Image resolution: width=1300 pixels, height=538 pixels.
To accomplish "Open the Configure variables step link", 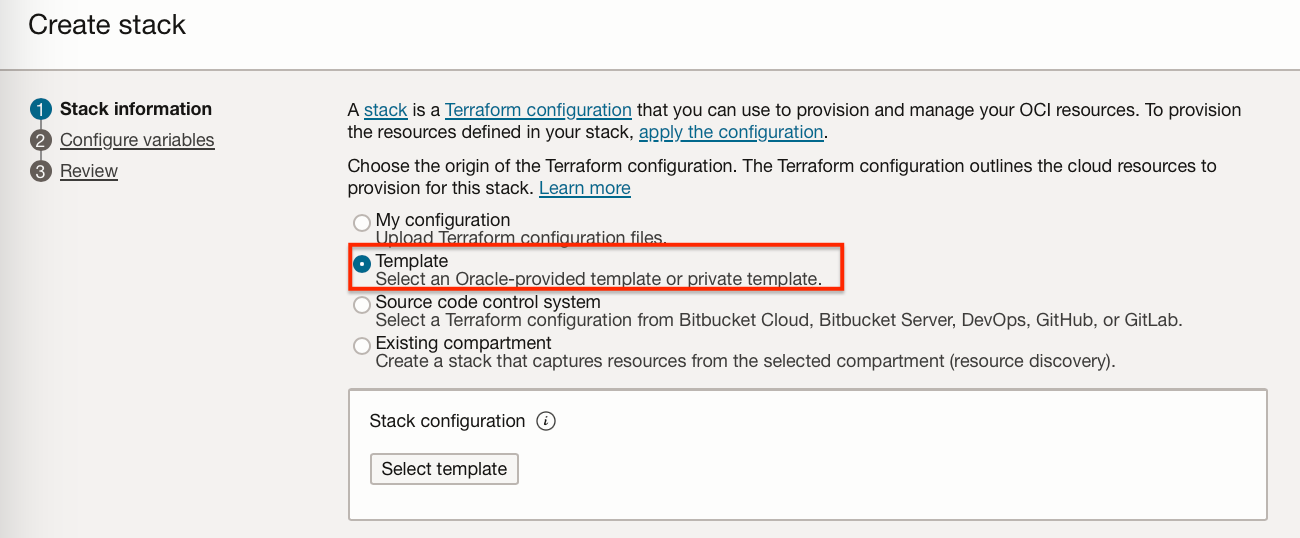I will [137, 140].
